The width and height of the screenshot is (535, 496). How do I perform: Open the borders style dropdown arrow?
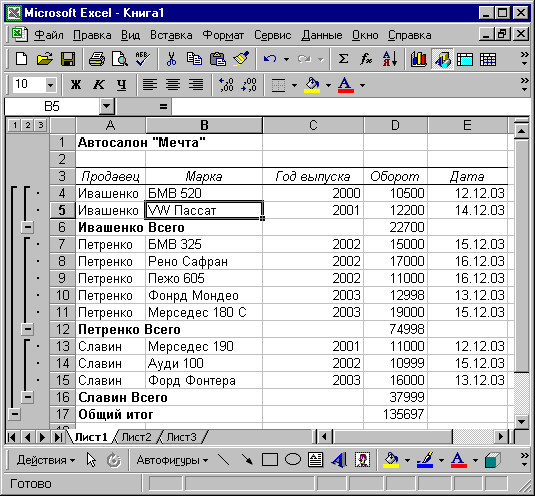coord(294,85)
